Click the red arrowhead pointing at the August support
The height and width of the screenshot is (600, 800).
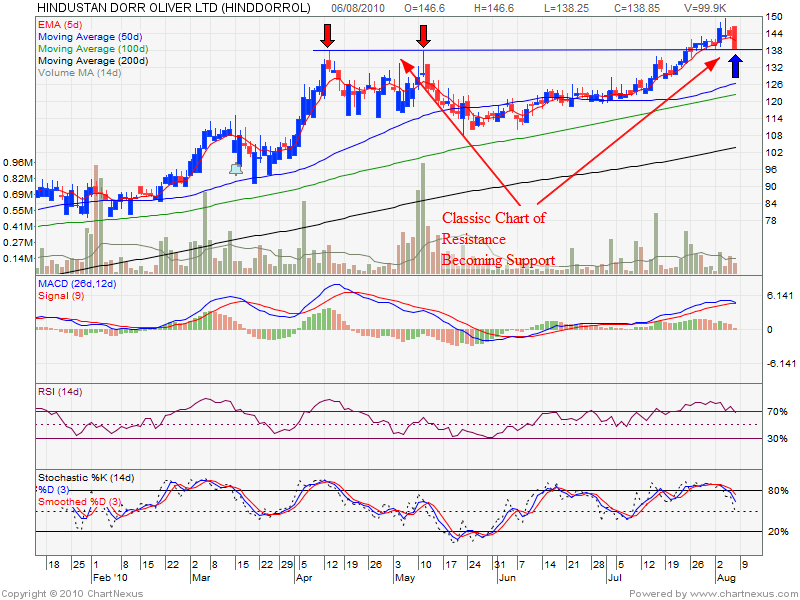coord(715,62)
